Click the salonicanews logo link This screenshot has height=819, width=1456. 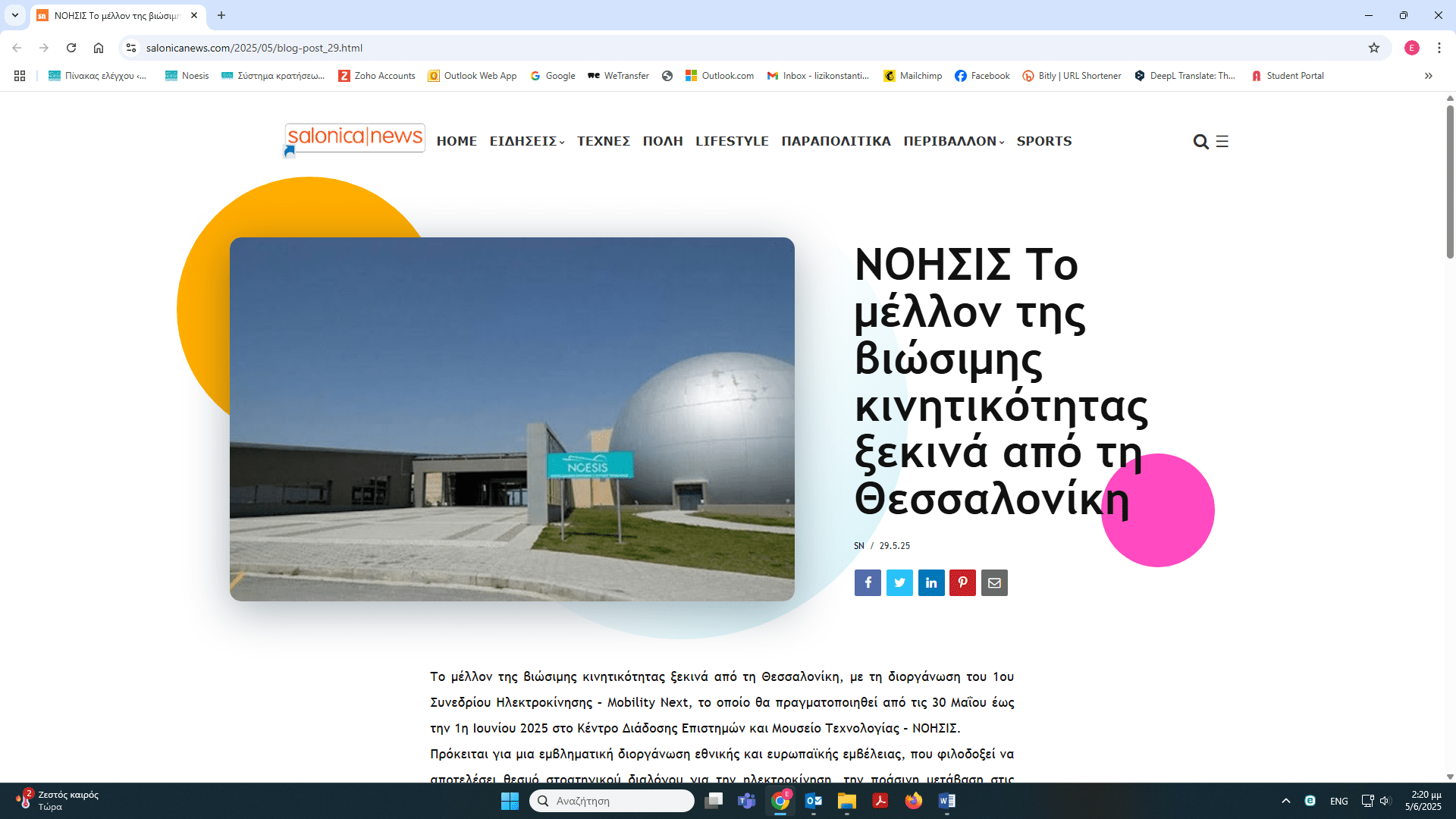[x=355, y=137]
